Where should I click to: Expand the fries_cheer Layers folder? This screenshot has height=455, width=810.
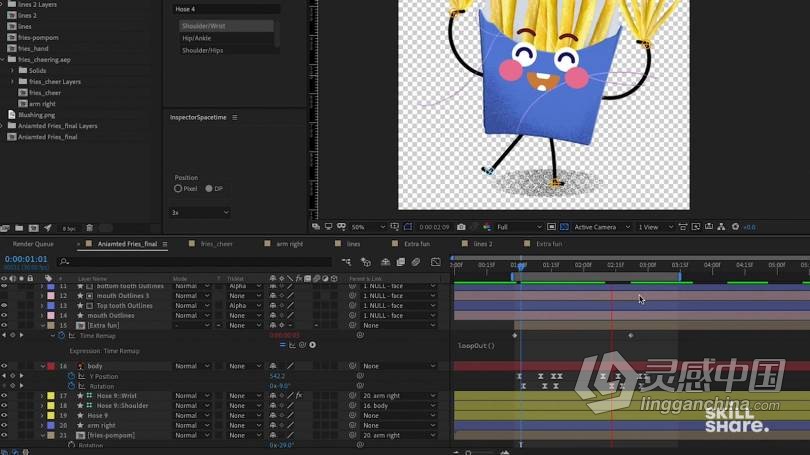12,82
